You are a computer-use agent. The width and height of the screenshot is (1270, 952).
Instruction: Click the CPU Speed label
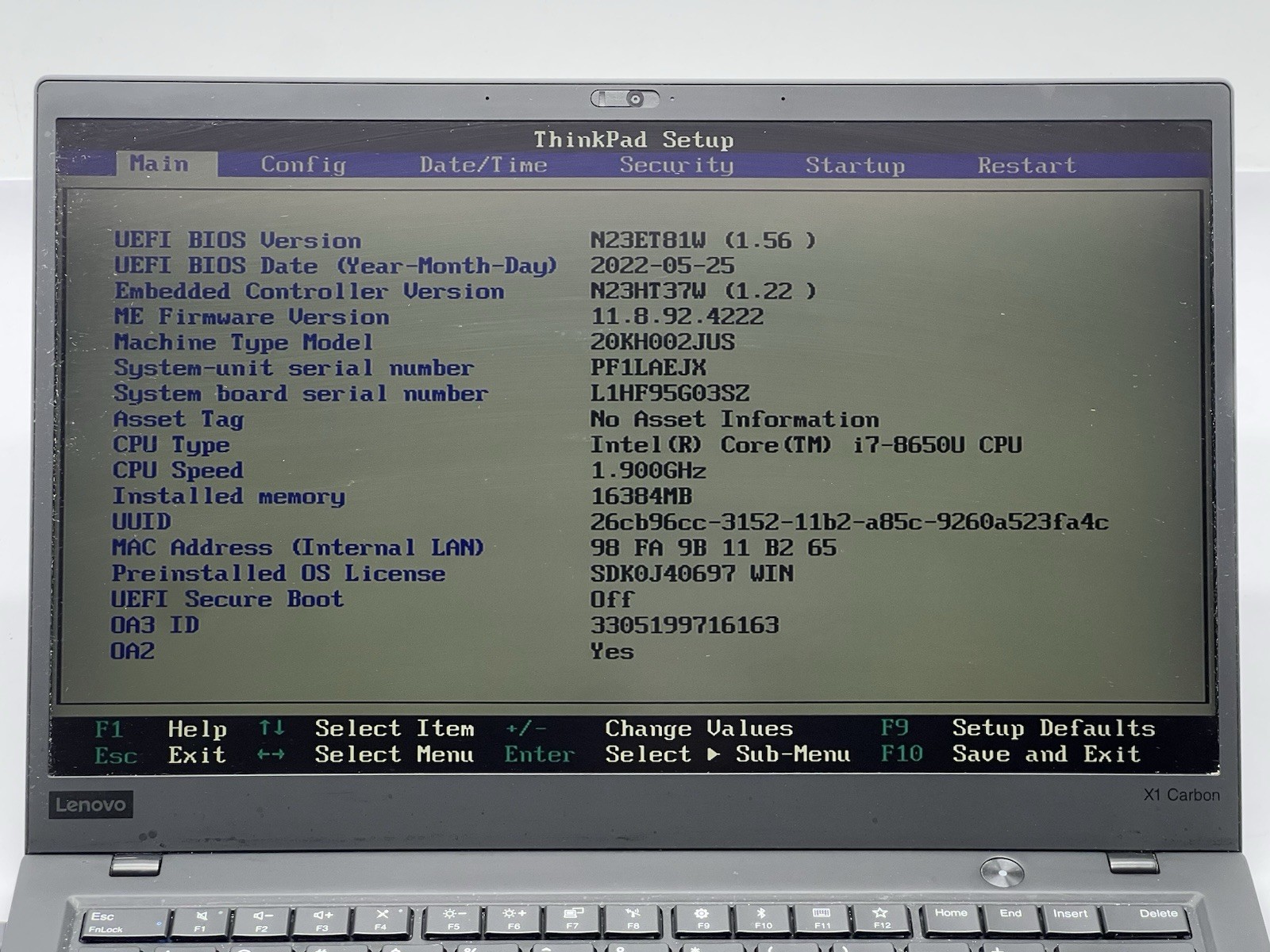(x=178, y=470)
